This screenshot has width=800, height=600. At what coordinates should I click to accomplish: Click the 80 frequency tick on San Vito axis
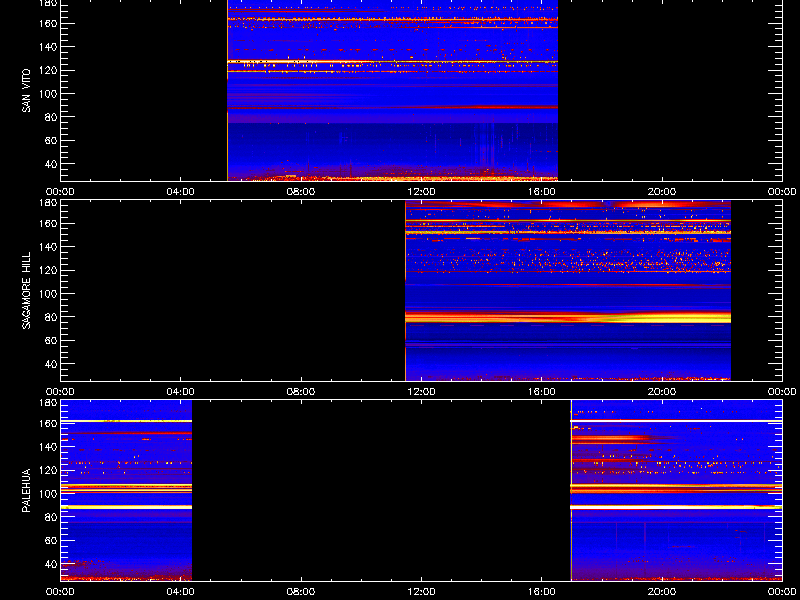click(x=51, y=117)
